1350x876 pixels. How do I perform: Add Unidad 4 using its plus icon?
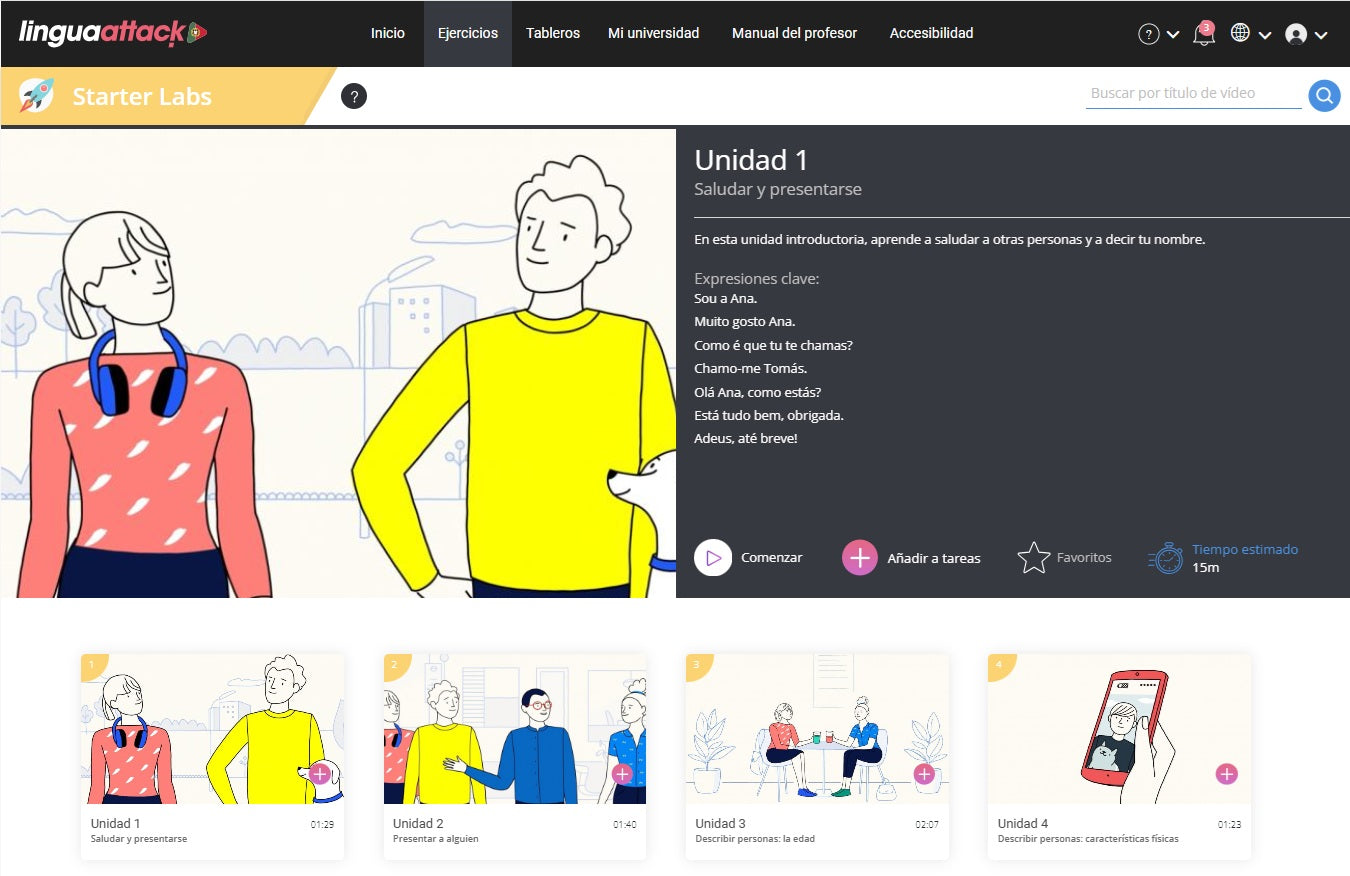(1226, 774)
